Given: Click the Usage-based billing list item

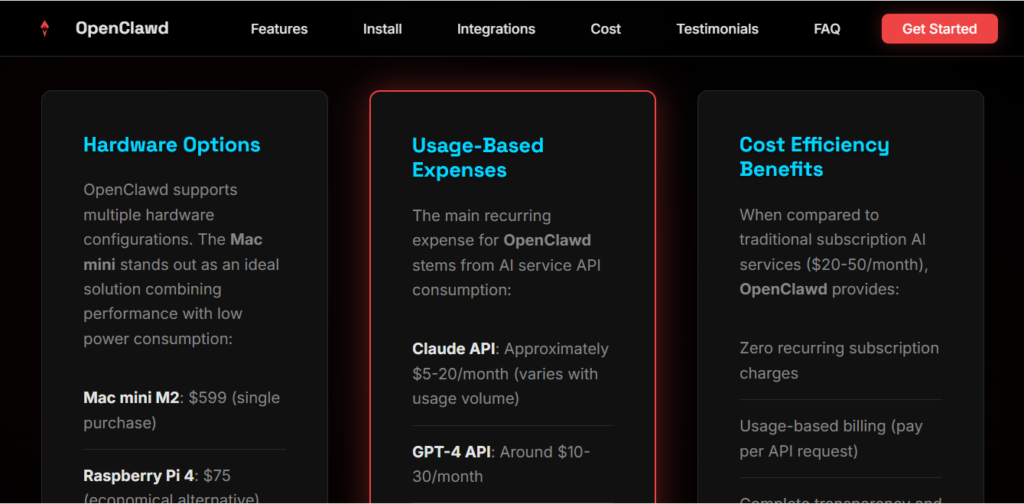Looking at the screenshot, I should [830, 438].
